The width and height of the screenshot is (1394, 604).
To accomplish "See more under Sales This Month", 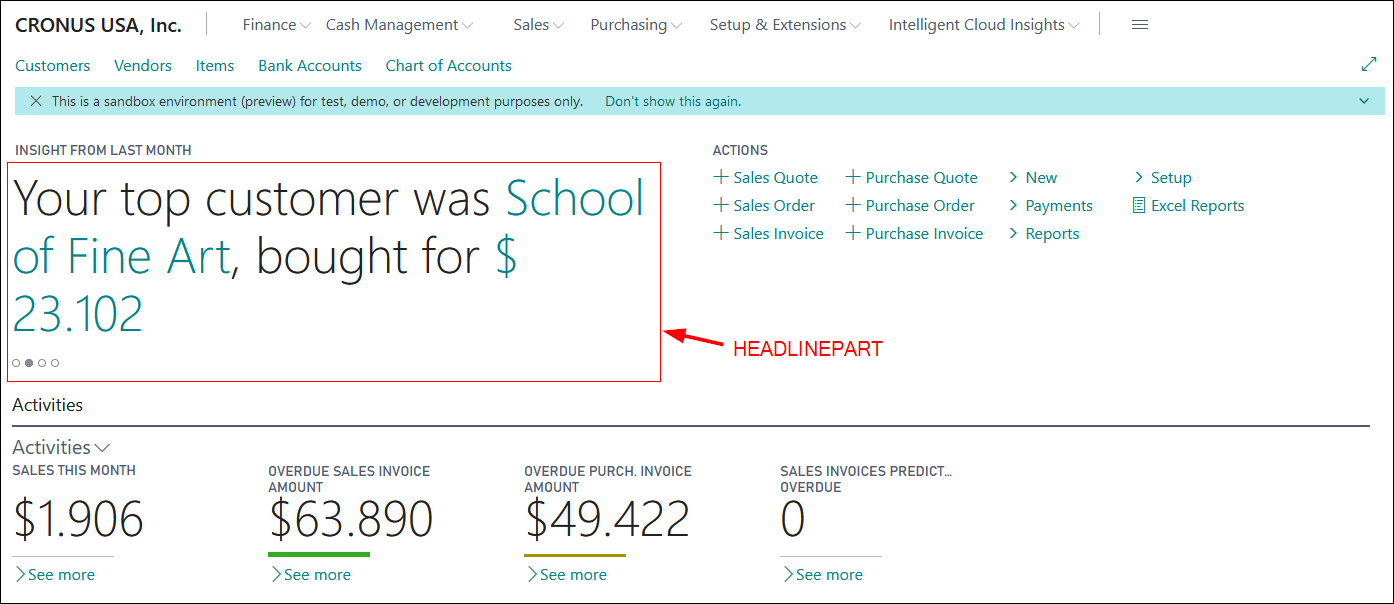I will pos(55,574).
